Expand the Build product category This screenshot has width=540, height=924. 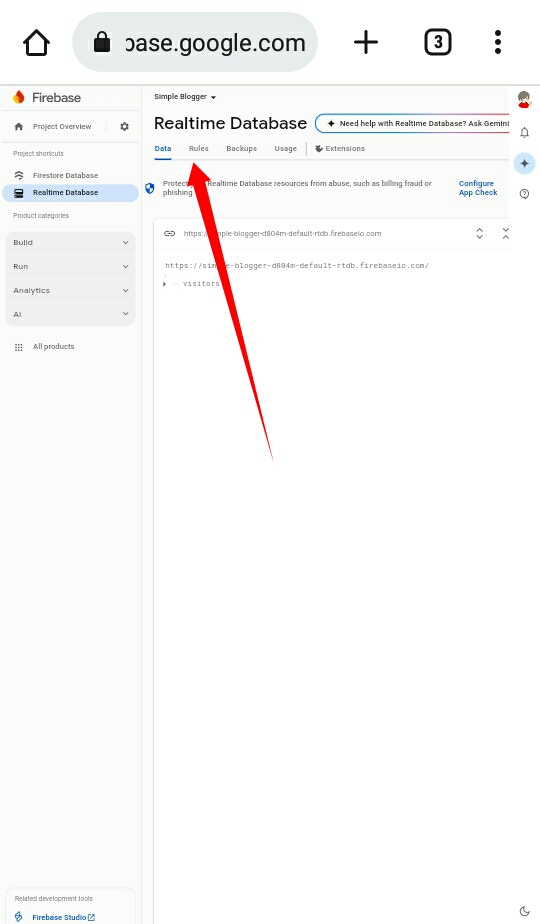(71, 242)
